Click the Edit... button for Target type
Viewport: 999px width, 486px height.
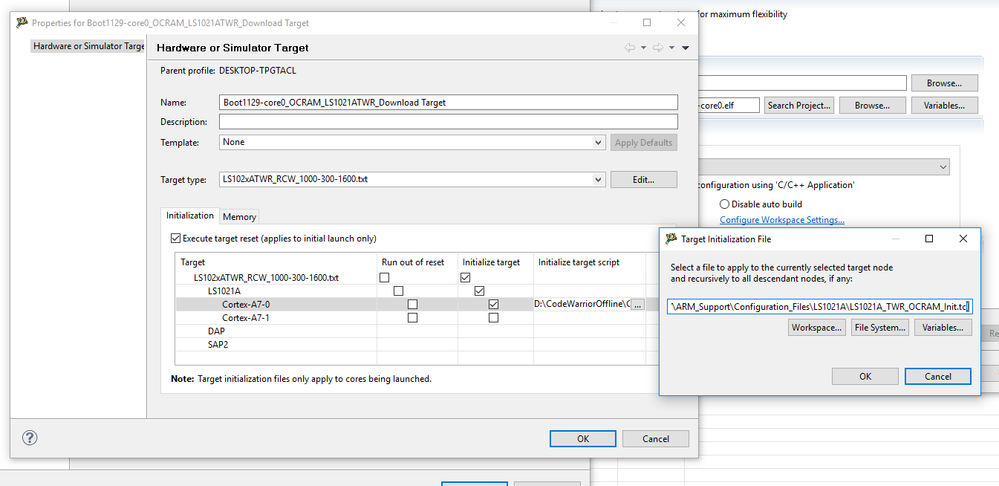click(x=643, y=180)
